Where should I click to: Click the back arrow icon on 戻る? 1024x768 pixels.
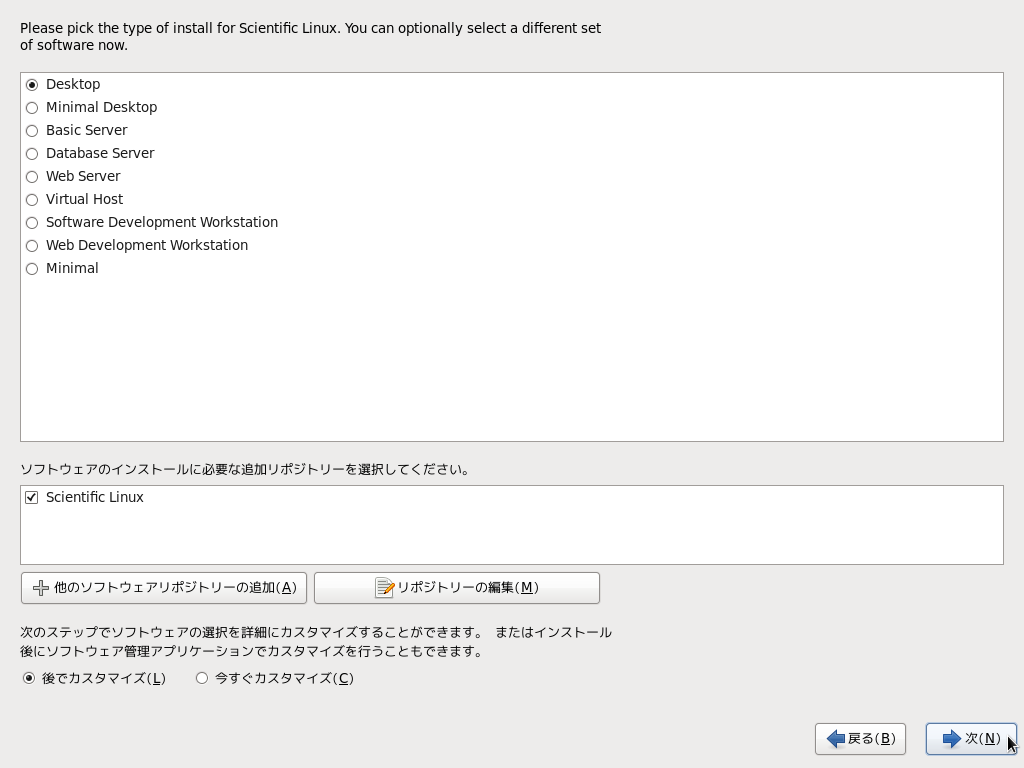[835, 739]
